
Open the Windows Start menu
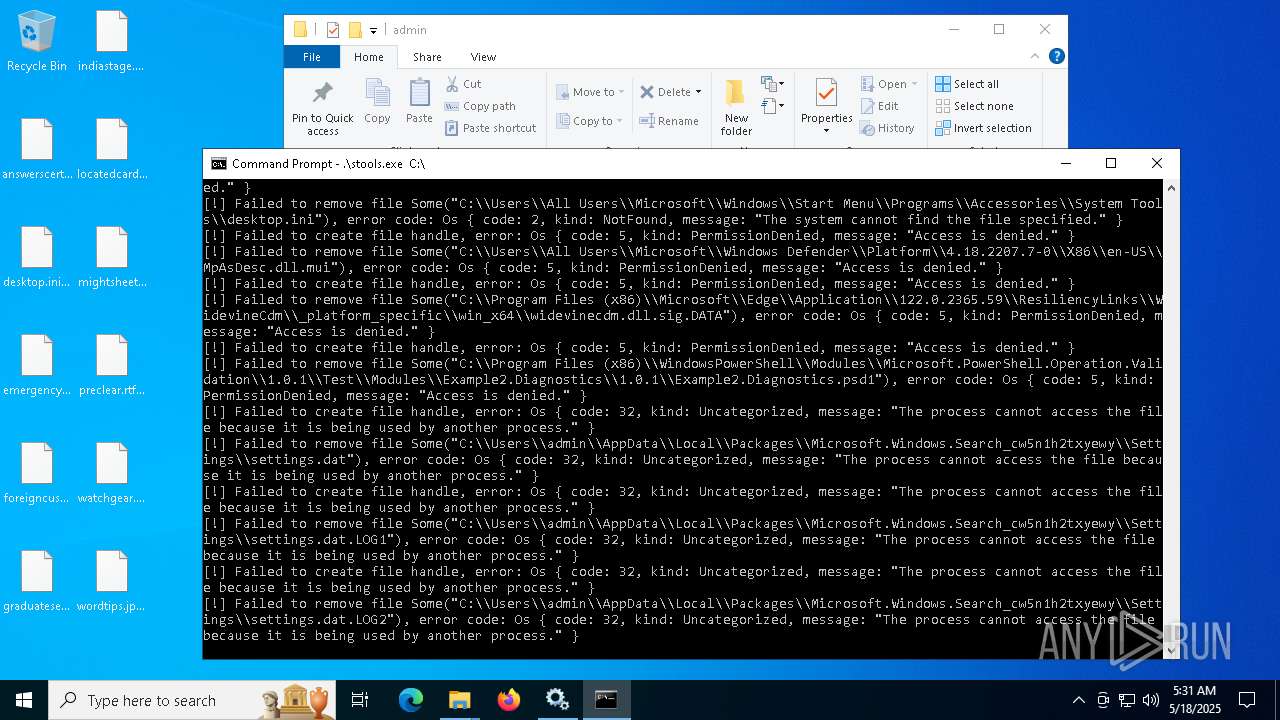(24, 700)
